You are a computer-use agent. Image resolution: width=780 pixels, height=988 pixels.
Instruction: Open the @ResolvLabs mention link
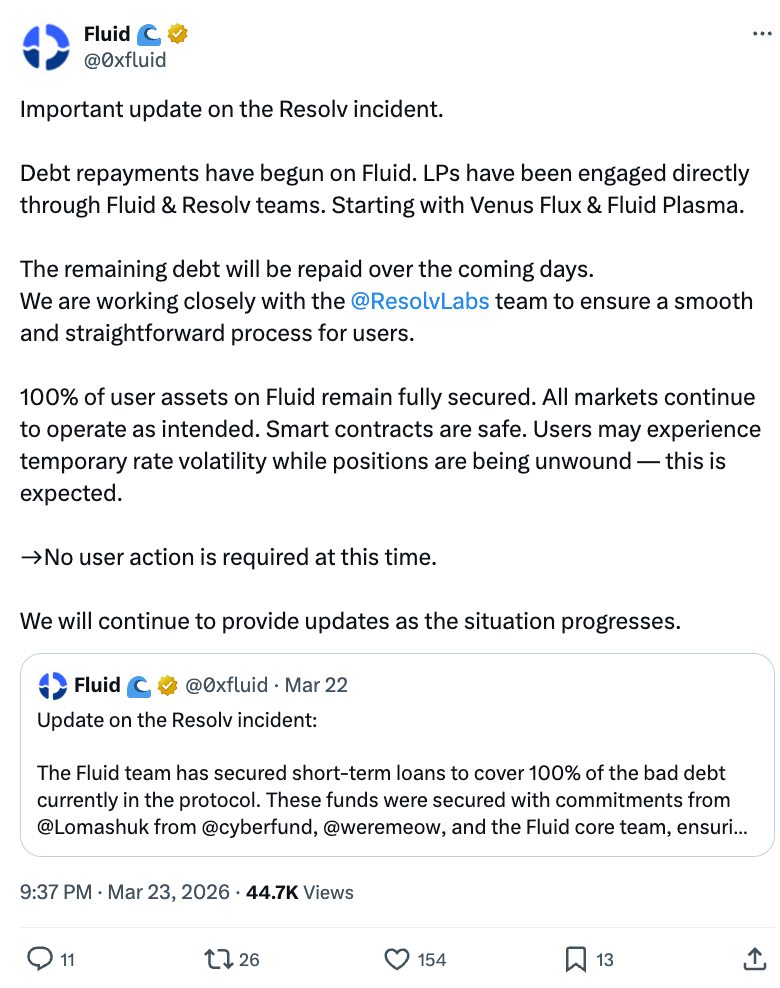(x=420, y=300)
